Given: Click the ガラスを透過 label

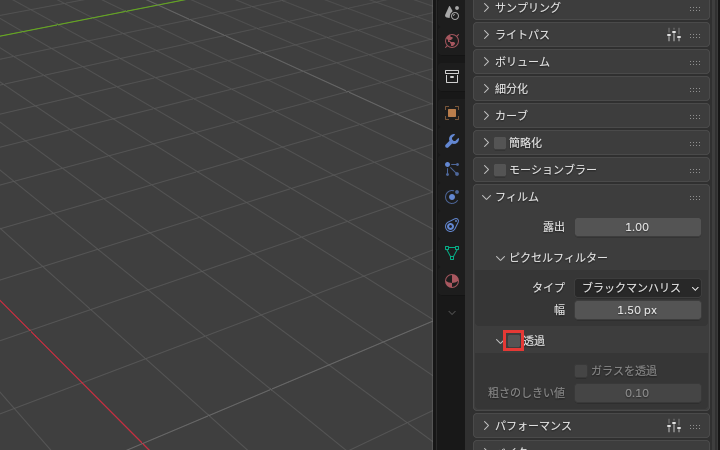Looking at the screenshot, I should click(x=624, y=371).
